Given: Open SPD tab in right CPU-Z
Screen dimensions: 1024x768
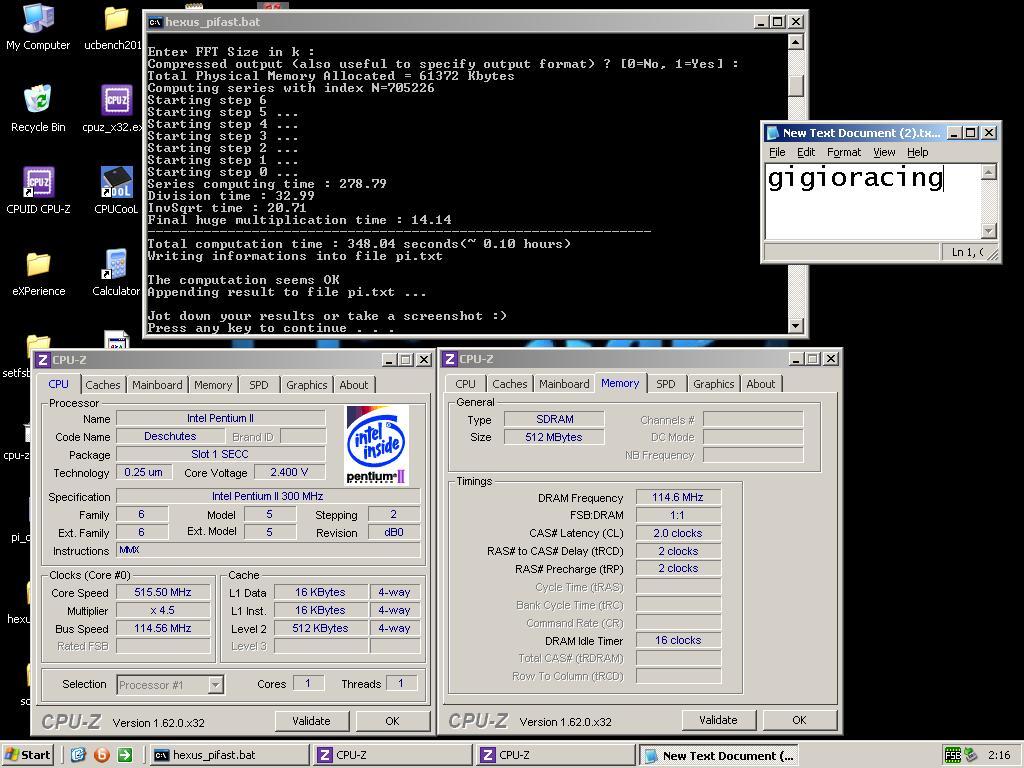Looking at the screenshot, I should point(665,384).
